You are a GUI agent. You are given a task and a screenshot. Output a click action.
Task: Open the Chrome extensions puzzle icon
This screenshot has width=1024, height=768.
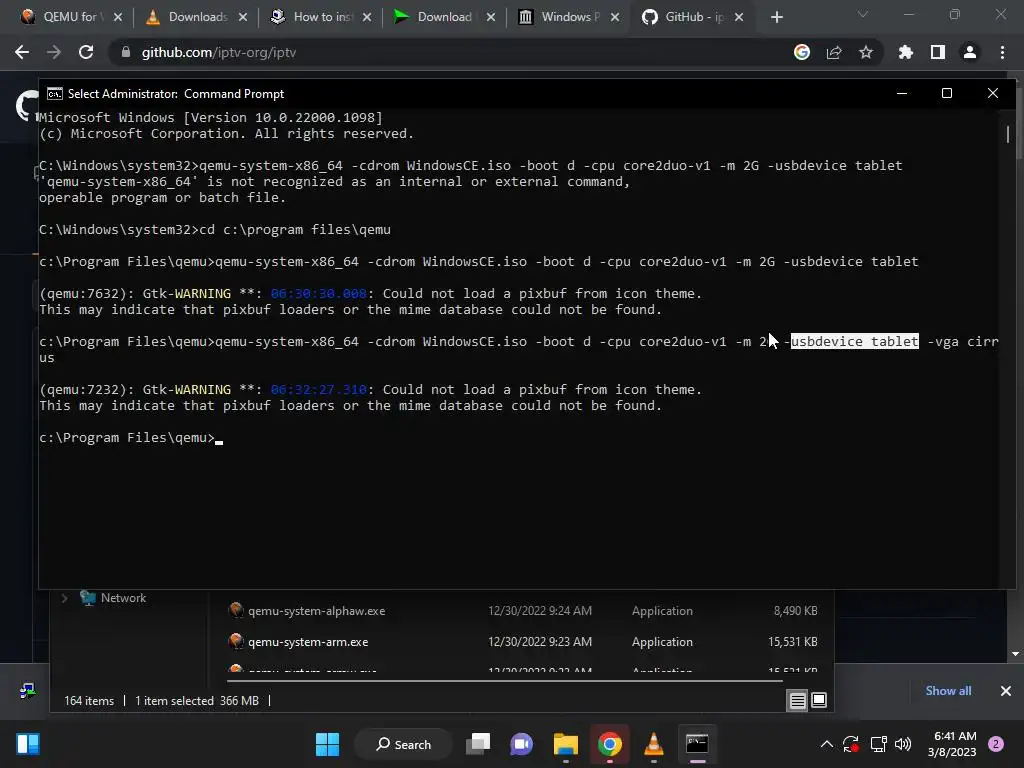906,52
